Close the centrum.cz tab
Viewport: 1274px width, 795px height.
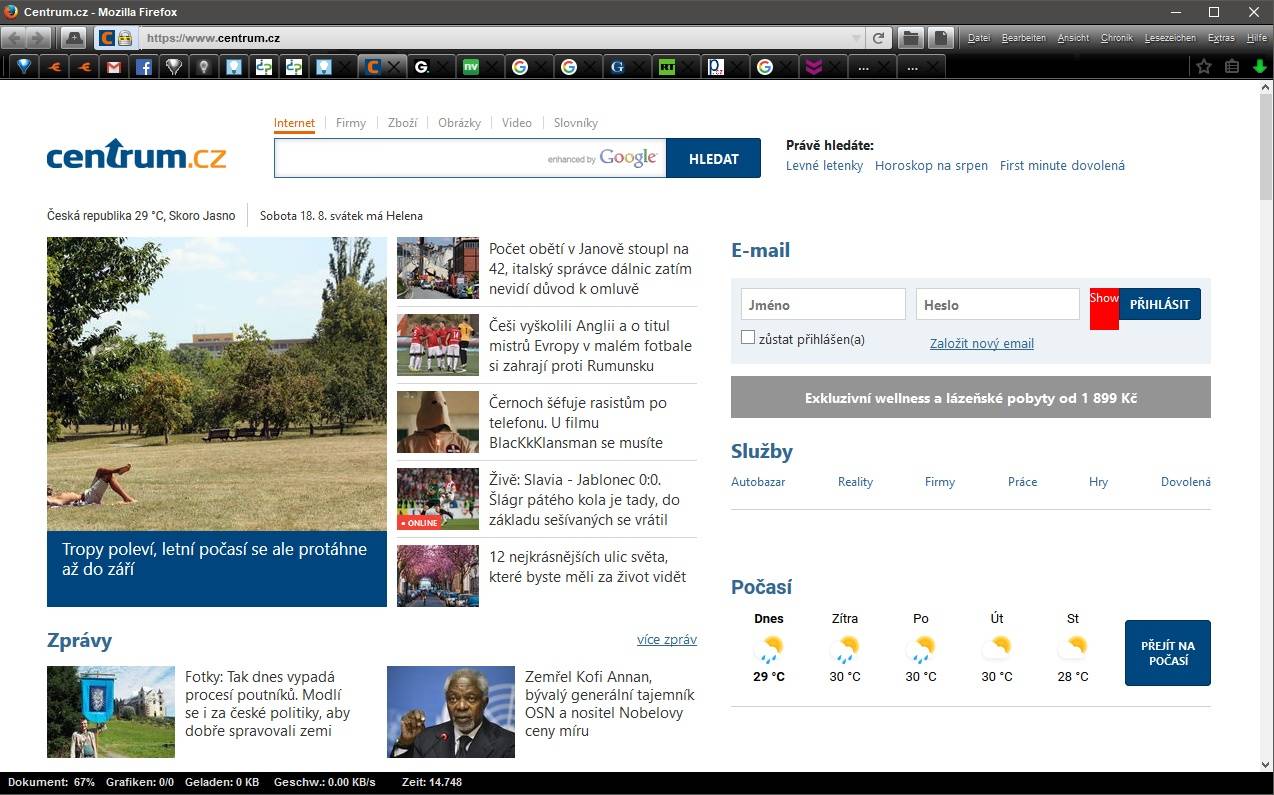tap(395, 67)
